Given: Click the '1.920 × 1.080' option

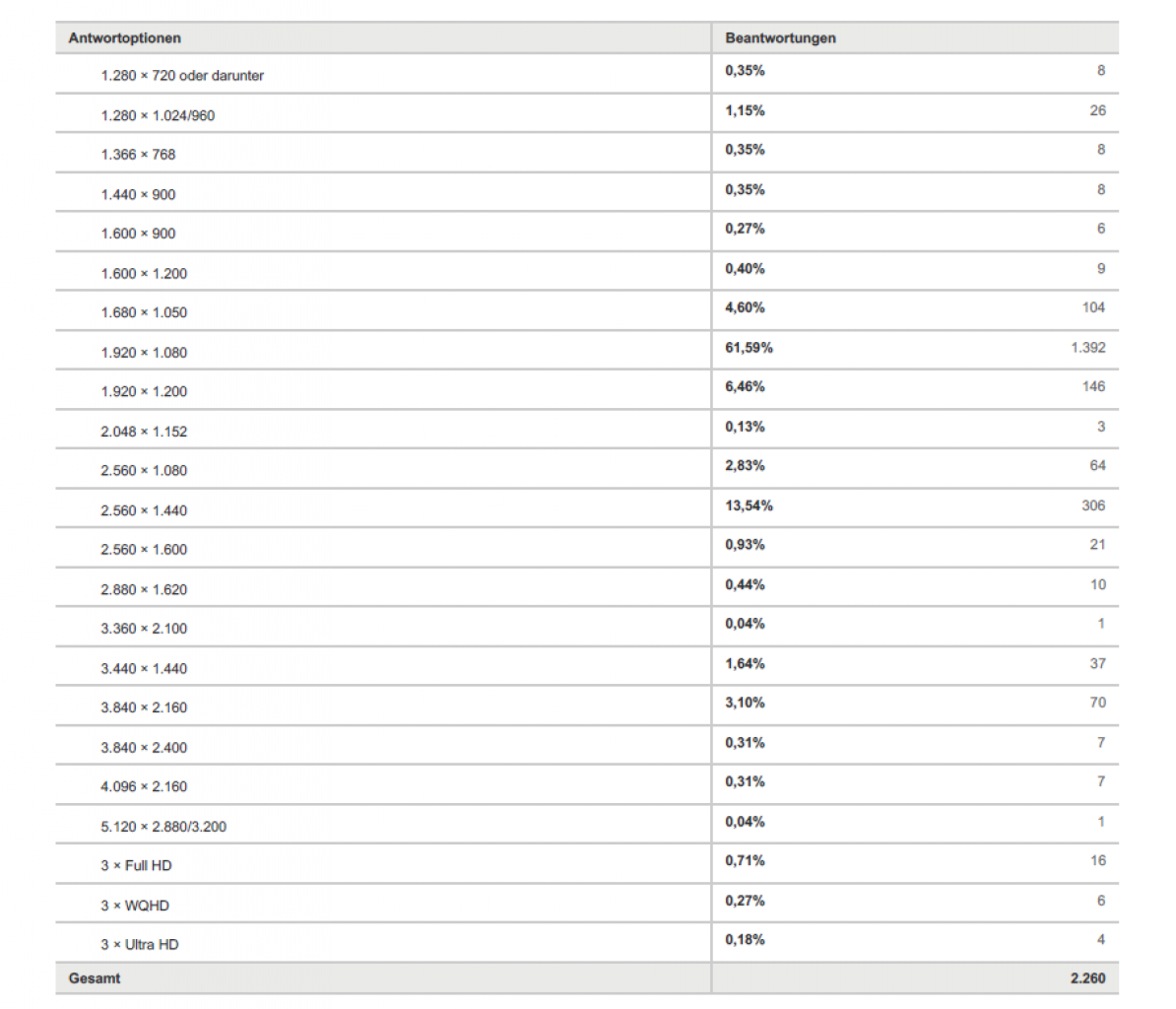Looking at the screenshot, I should [144, 353].
